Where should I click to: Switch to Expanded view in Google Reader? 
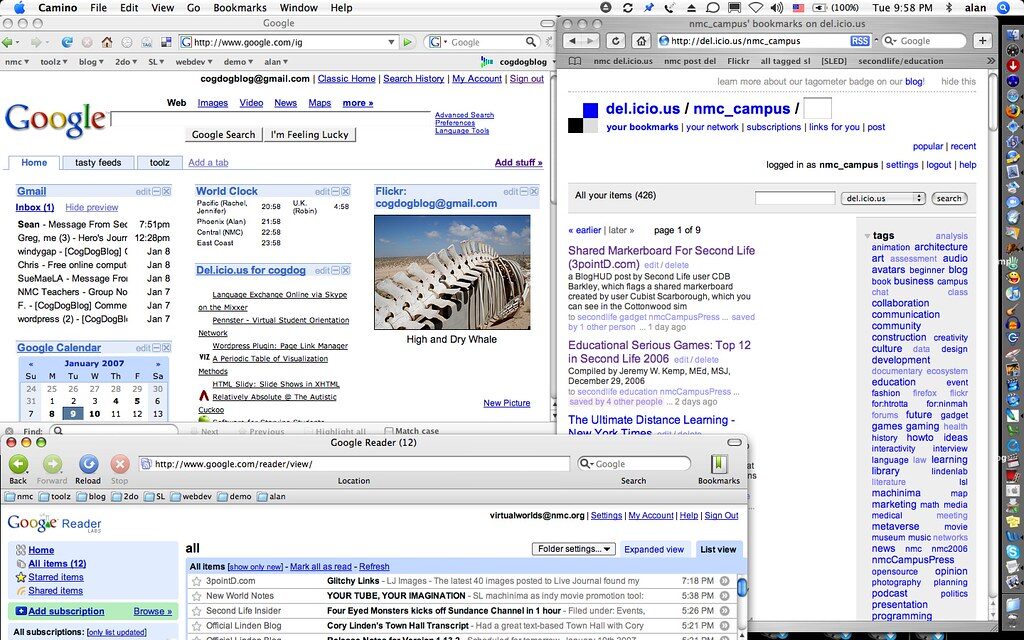[654, 549]
